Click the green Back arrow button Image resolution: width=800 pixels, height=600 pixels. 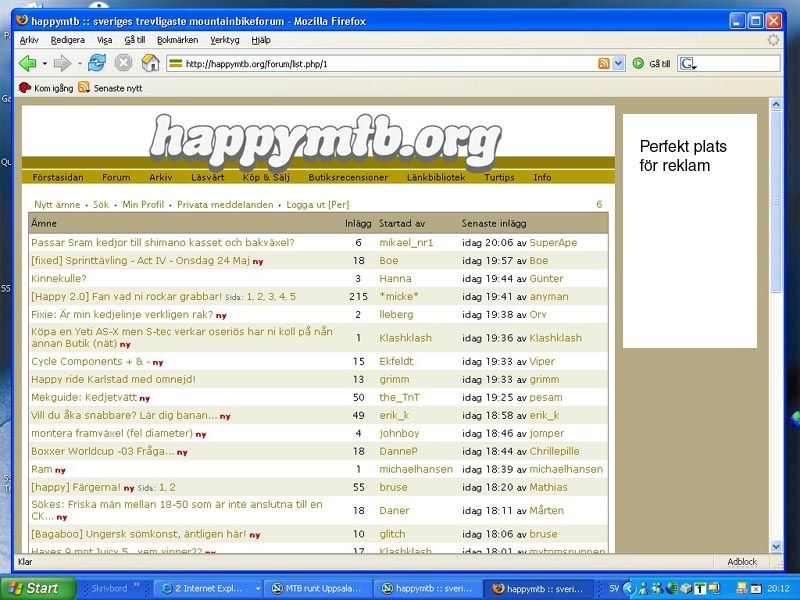[x=27, y=63]
